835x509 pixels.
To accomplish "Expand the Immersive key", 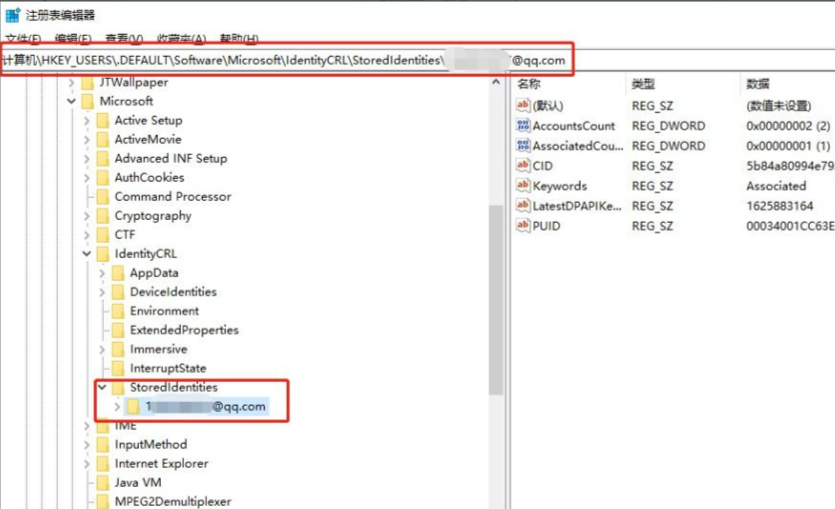I will (x=102, y=350).
